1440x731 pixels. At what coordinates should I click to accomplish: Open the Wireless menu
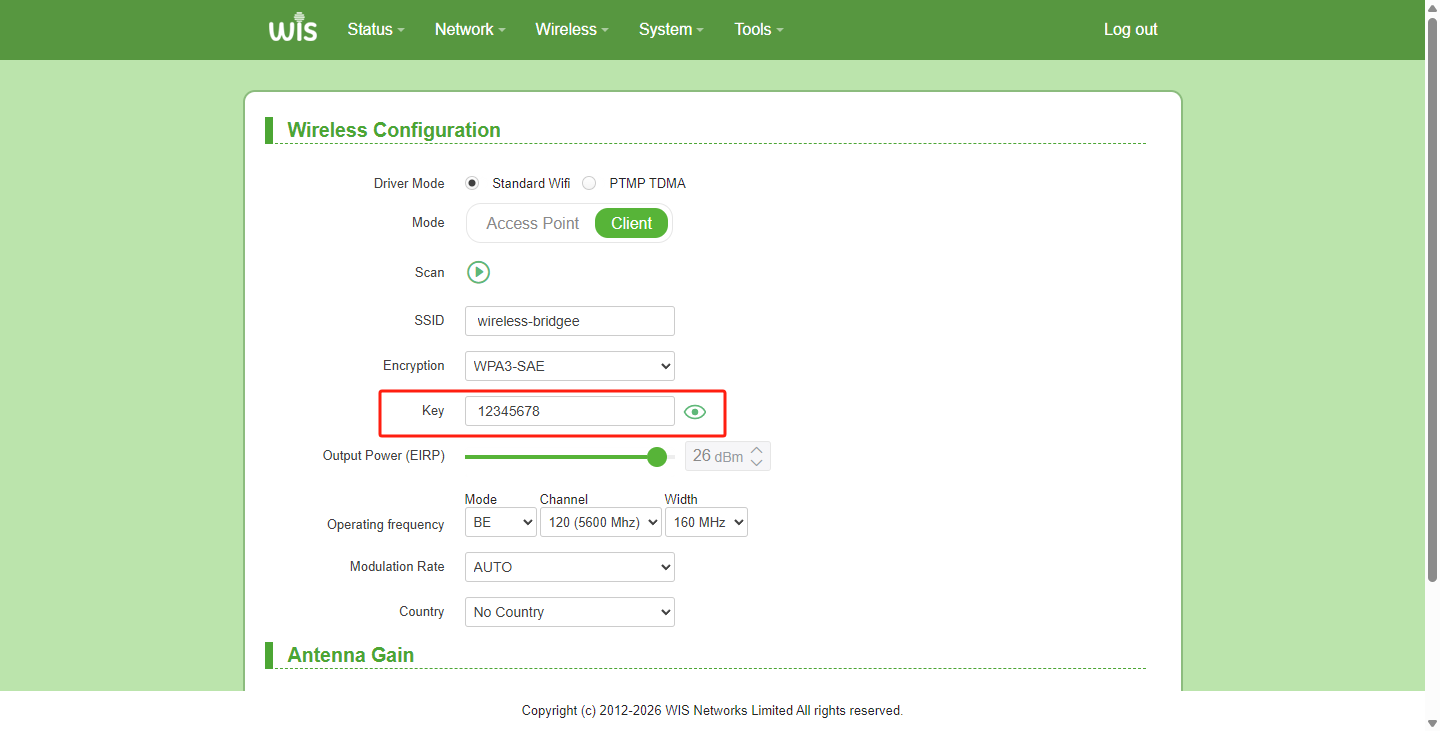572,30
